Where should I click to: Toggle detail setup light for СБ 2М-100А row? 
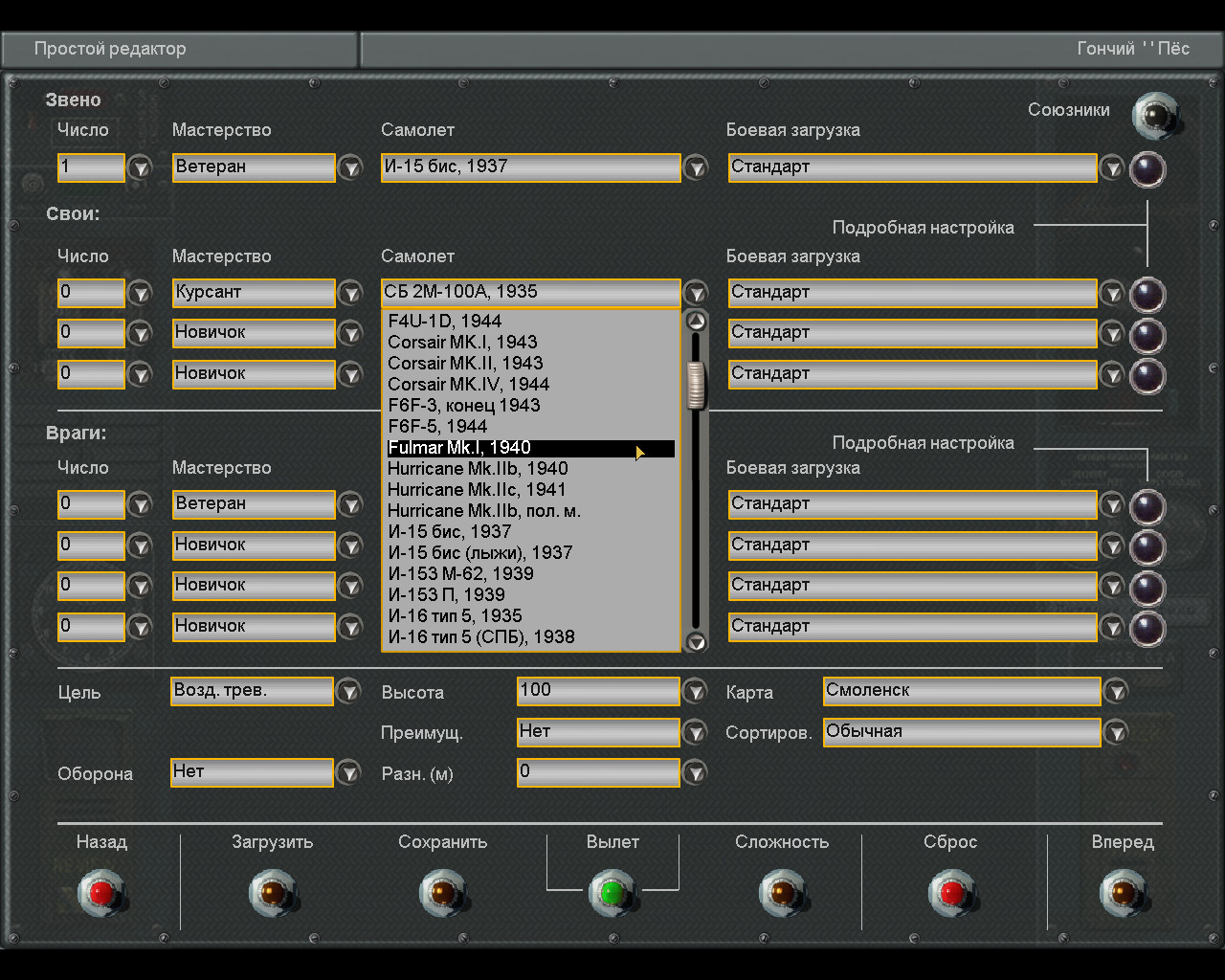coord(1147,296)
